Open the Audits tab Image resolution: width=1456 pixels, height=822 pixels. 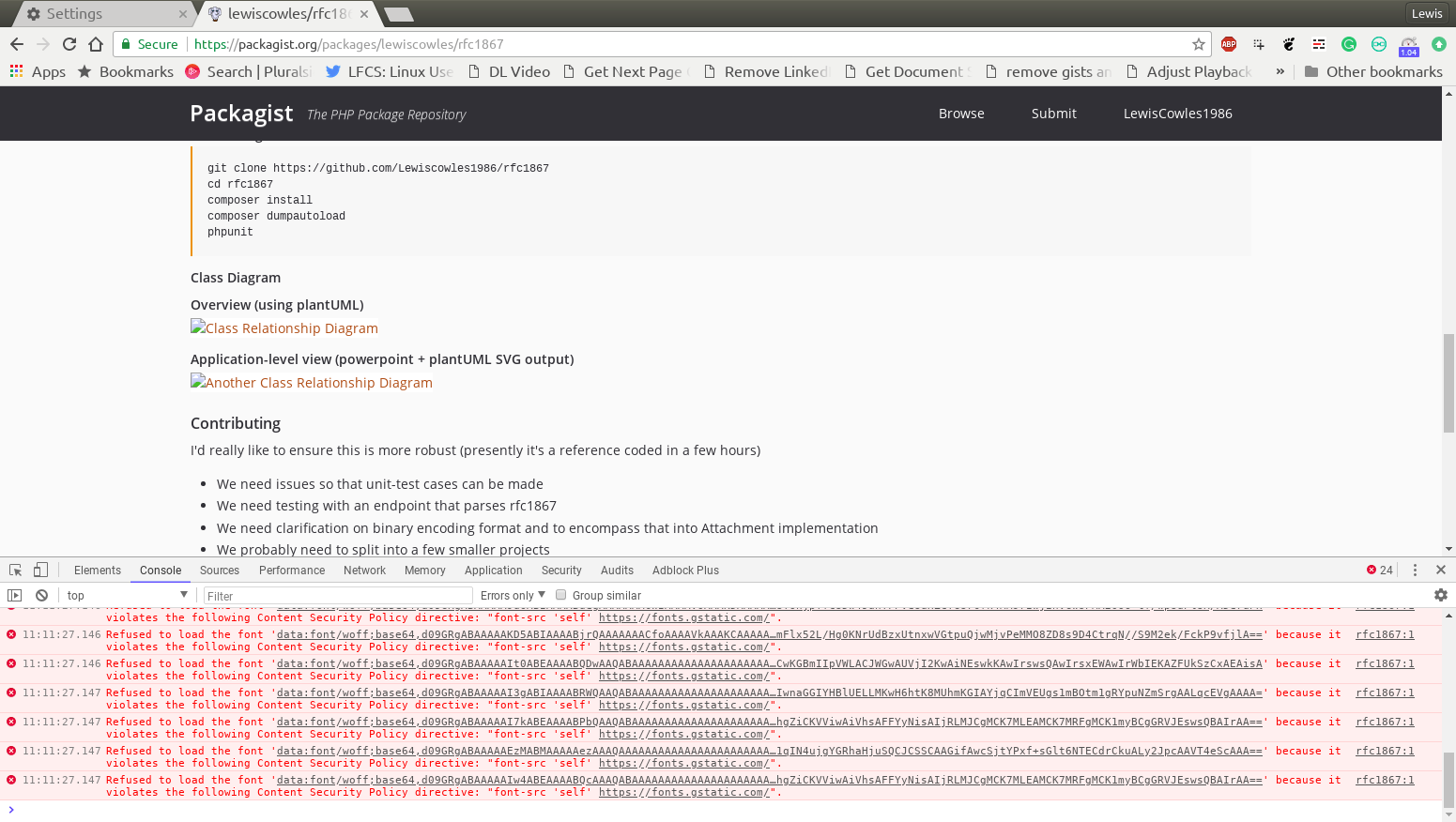pyautogui.click(x=617, y=571)
